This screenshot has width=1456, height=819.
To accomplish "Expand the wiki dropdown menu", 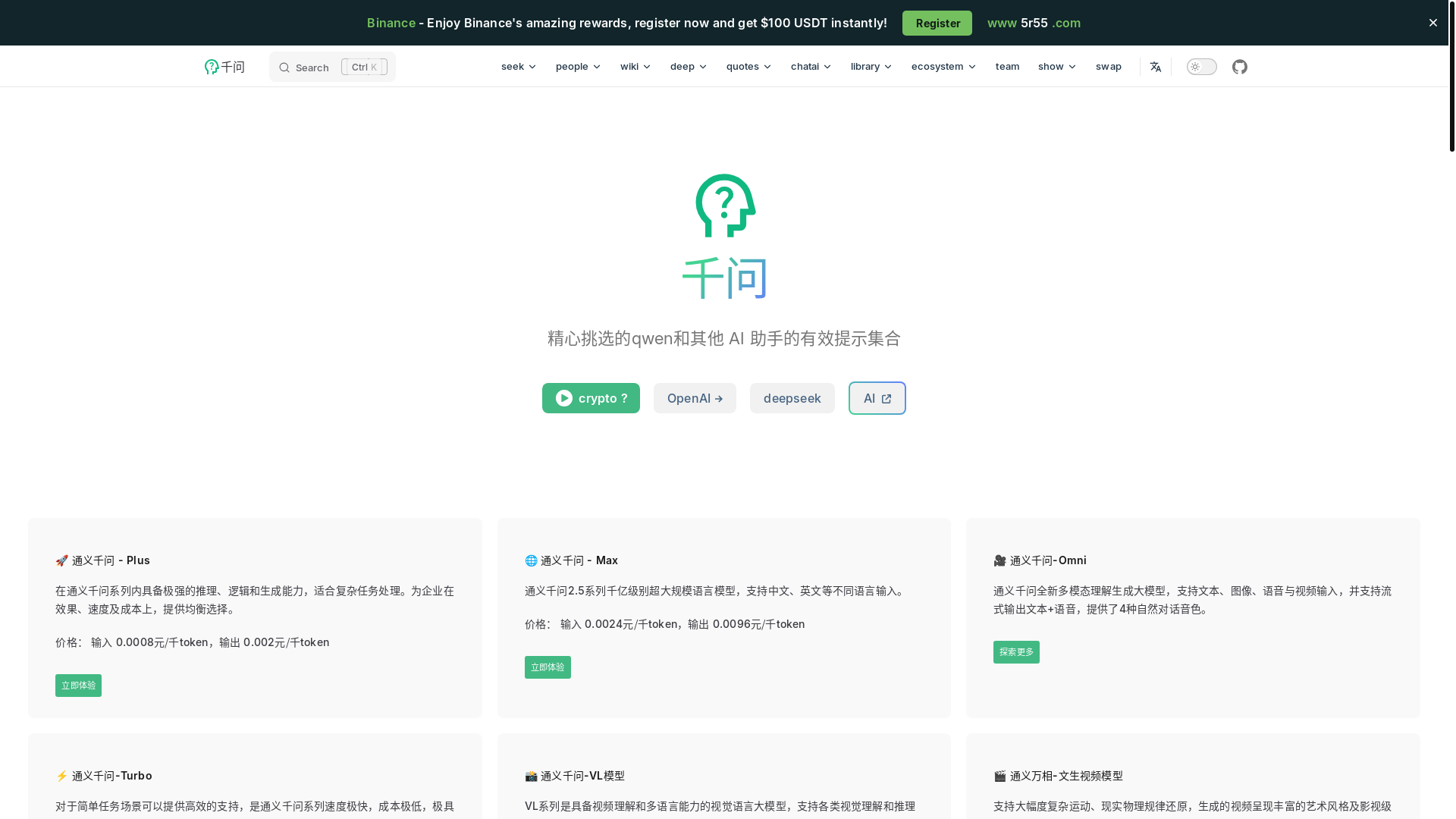I will pos(635,67).
